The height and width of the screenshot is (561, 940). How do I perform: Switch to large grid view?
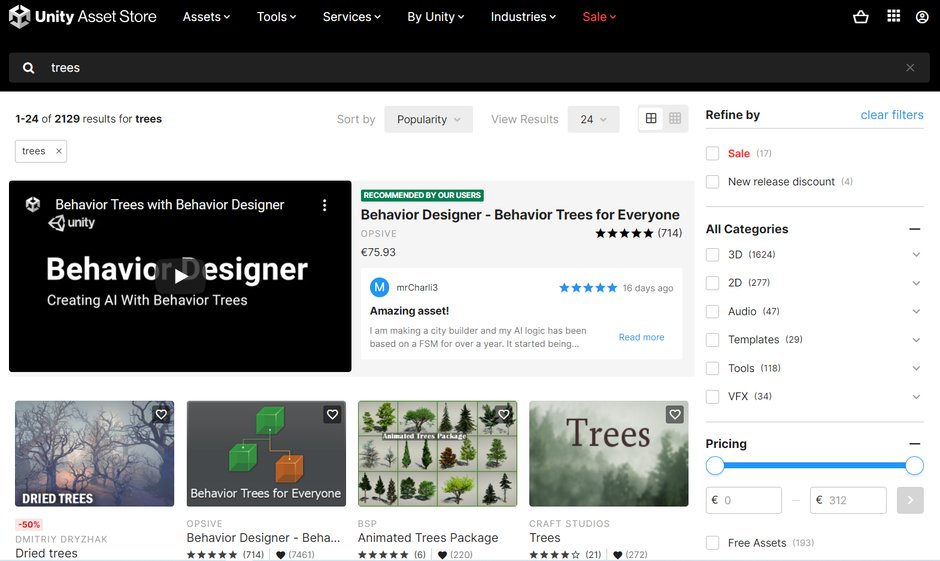(651, 118)
